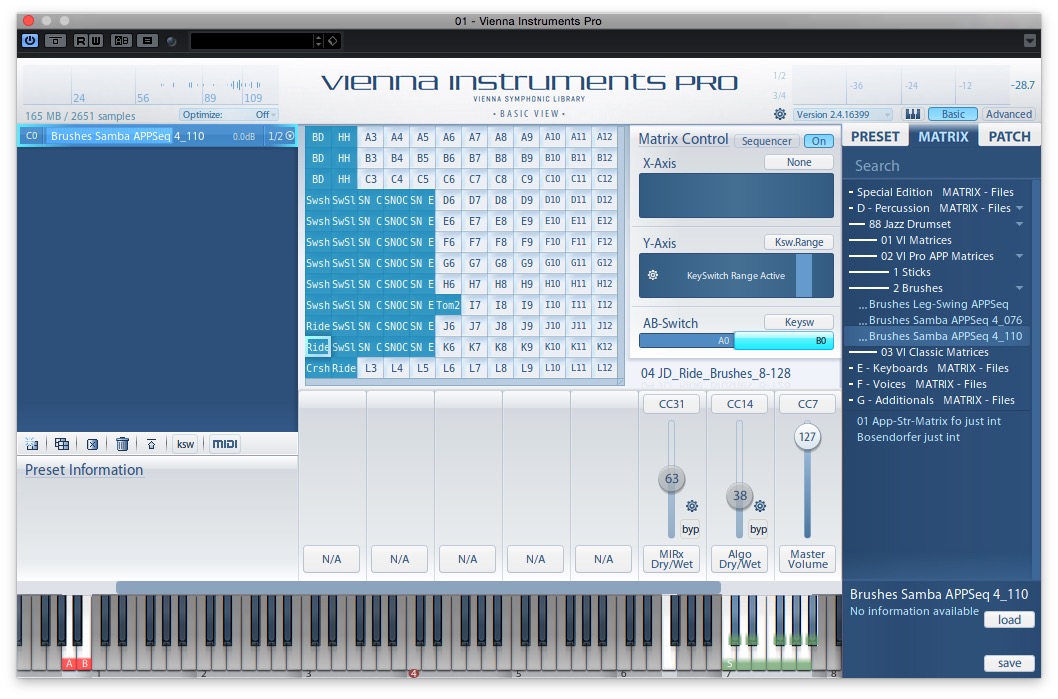This screenshot has height=699, width=1058.
Task: Toggle byp under the CC31 fader
Action: (690, 529)
